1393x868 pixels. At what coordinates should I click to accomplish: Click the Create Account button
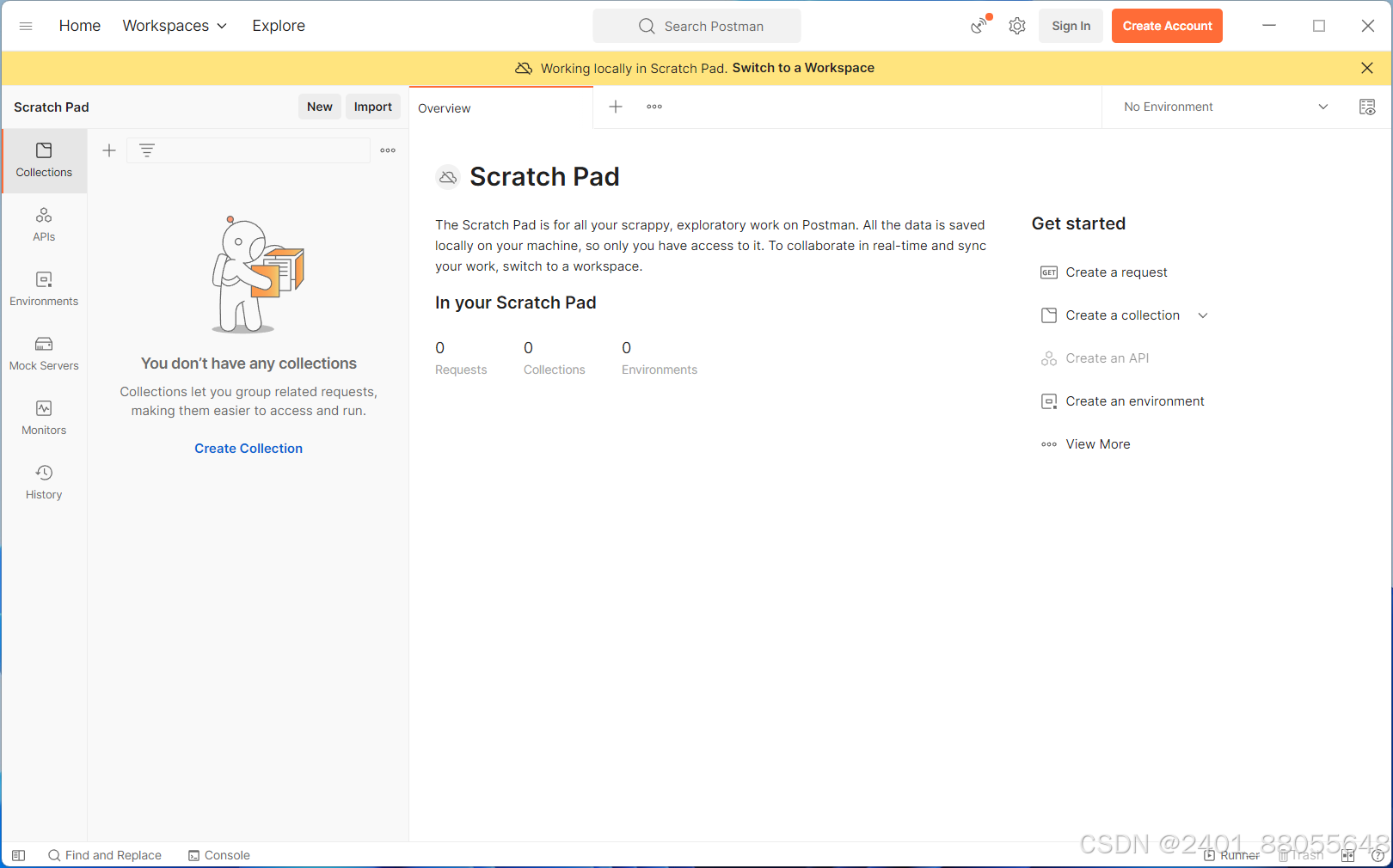coord(1167,26)
